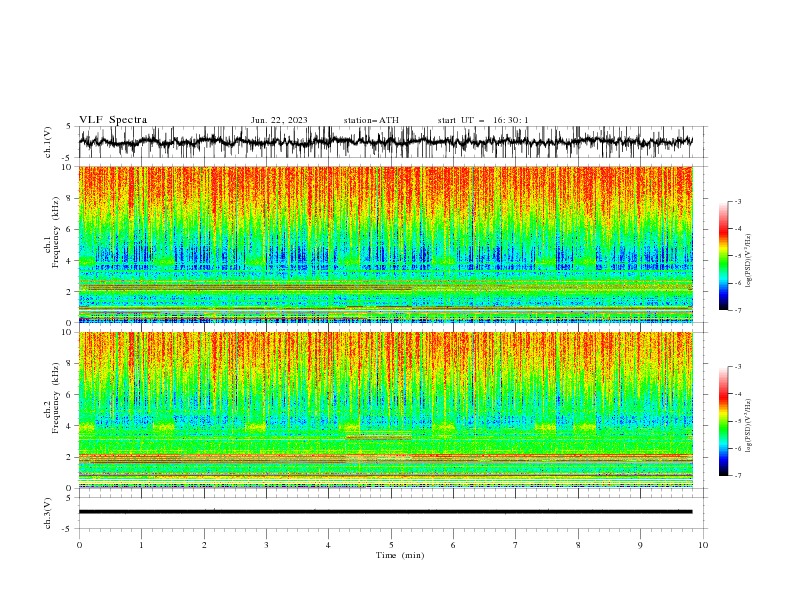Select the "ch.2 Frequency (kHz)" axis label
This screenshot has width=792, height=612.
[52, 398]
